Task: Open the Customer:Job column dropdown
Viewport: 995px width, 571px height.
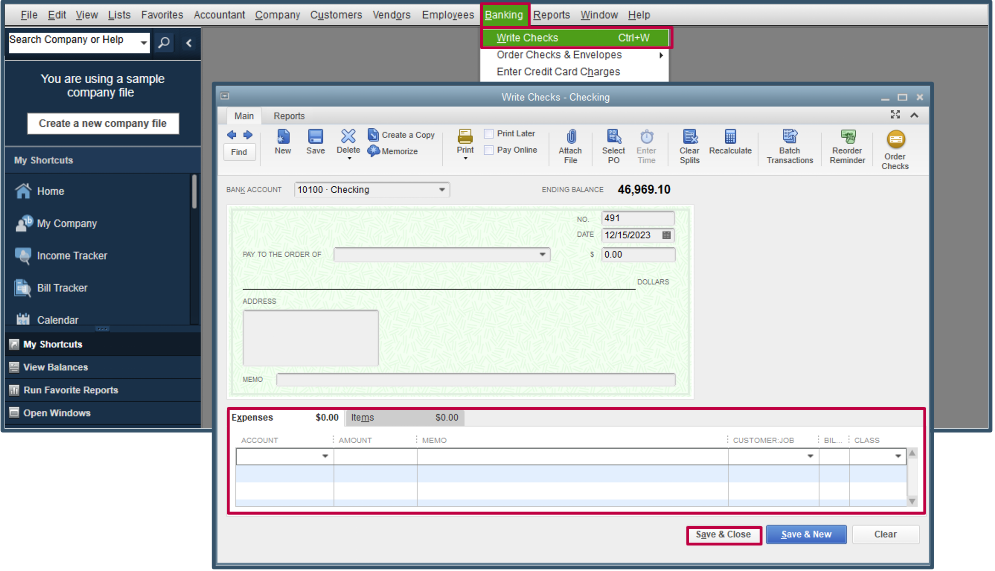Action: (810, 456)
